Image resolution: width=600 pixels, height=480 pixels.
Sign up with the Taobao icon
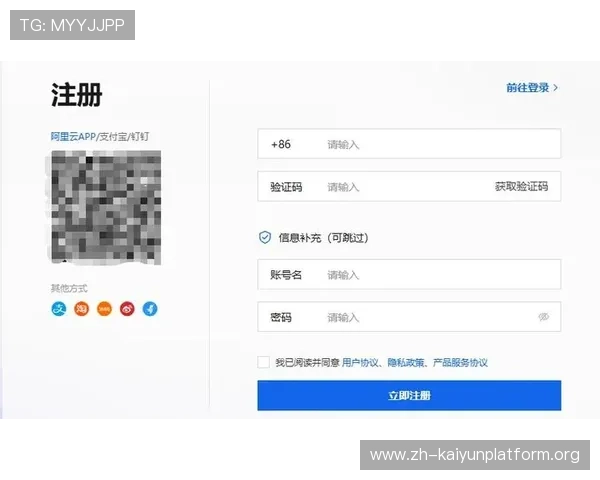click(82, 309)
